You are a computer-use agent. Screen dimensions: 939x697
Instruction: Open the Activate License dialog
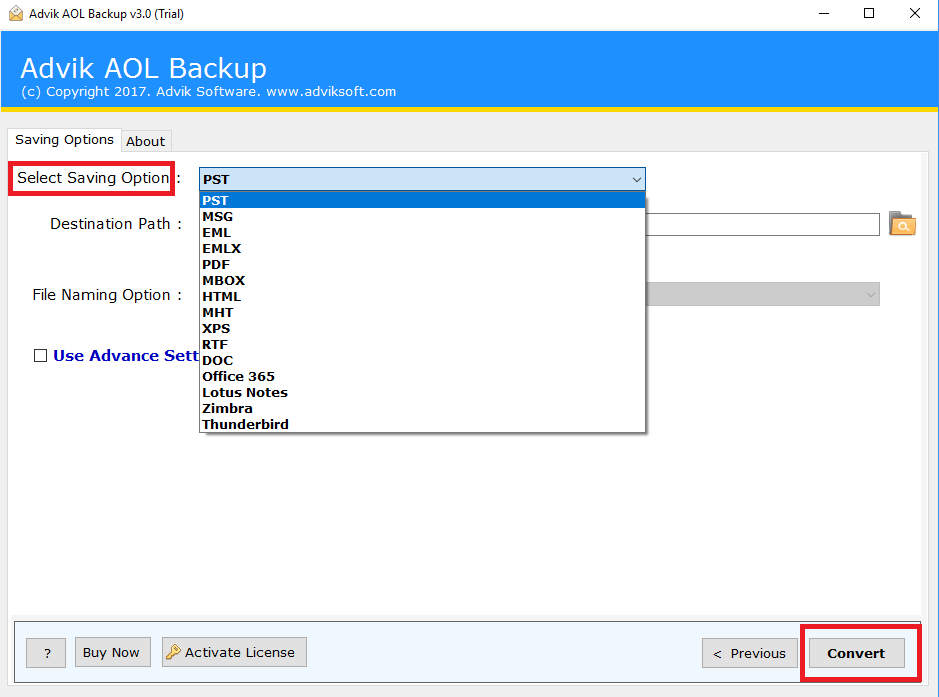pos(234,652)
